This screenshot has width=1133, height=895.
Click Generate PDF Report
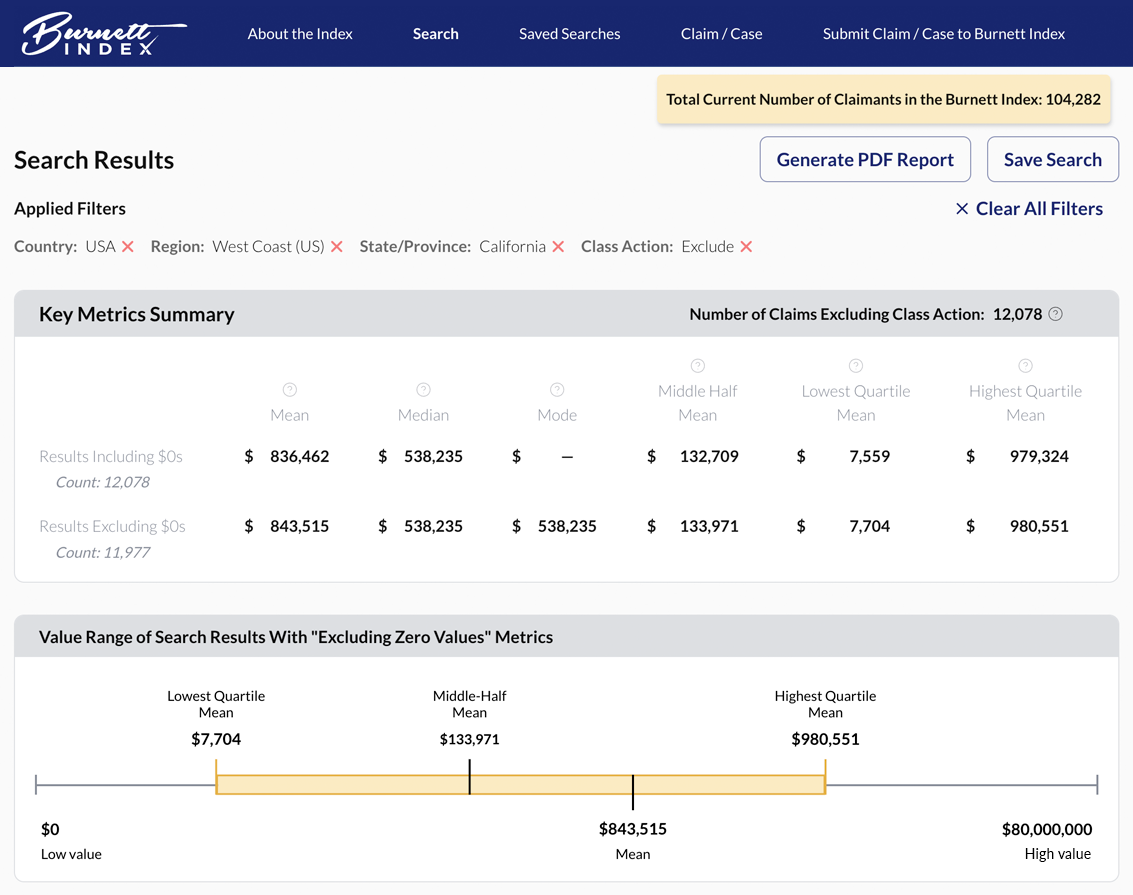click(x=864, y=158)
